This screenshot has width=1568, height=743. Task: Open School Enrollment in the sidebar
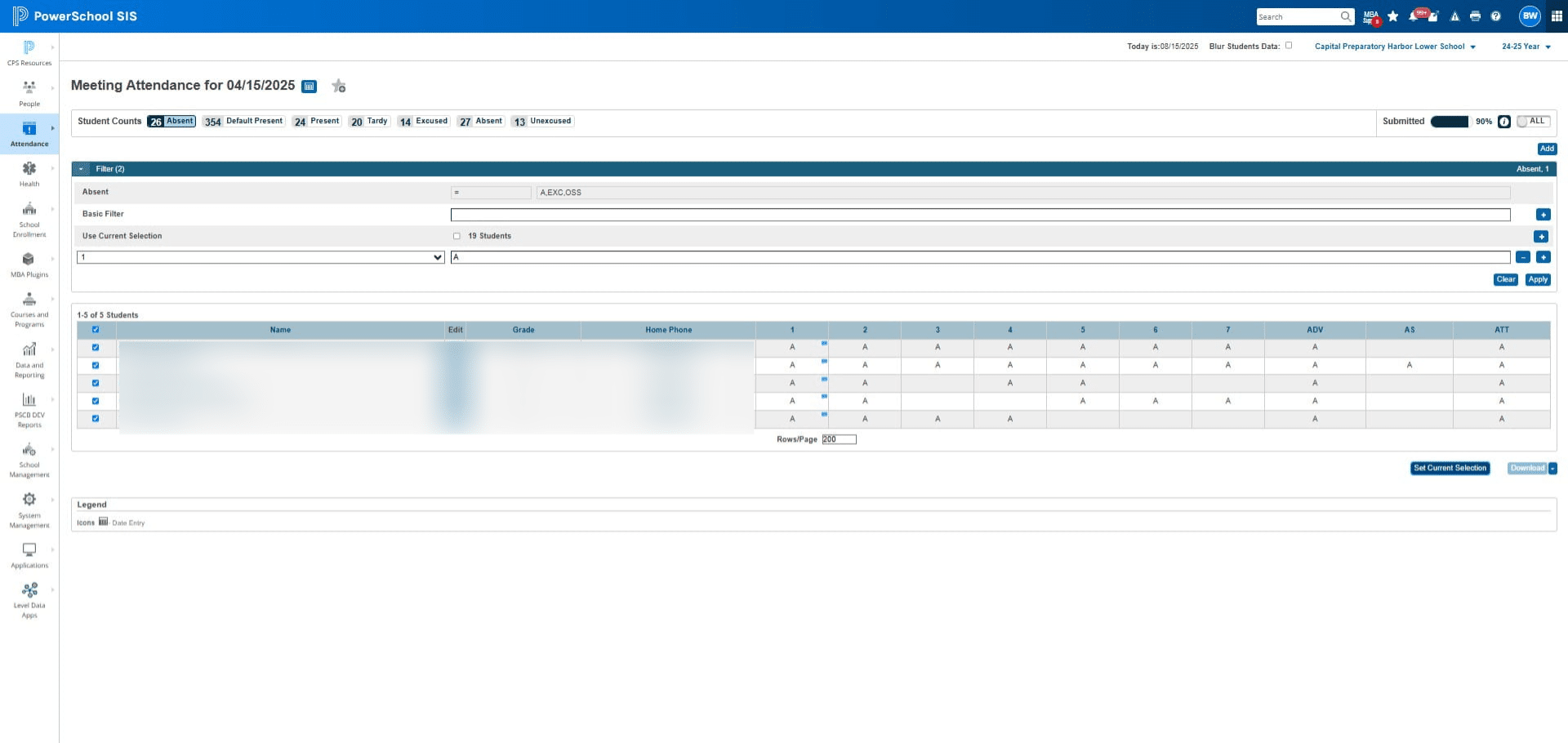click(29, 220)
